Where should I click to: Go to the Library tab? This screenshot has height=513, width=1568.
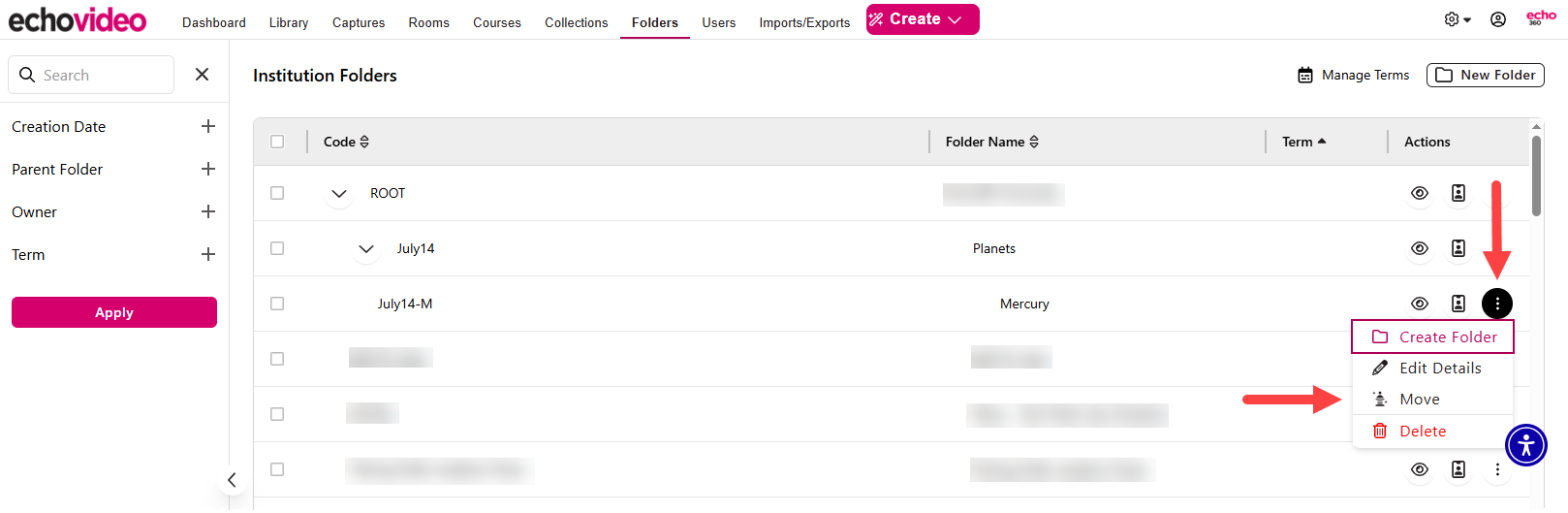coord(289,22)
